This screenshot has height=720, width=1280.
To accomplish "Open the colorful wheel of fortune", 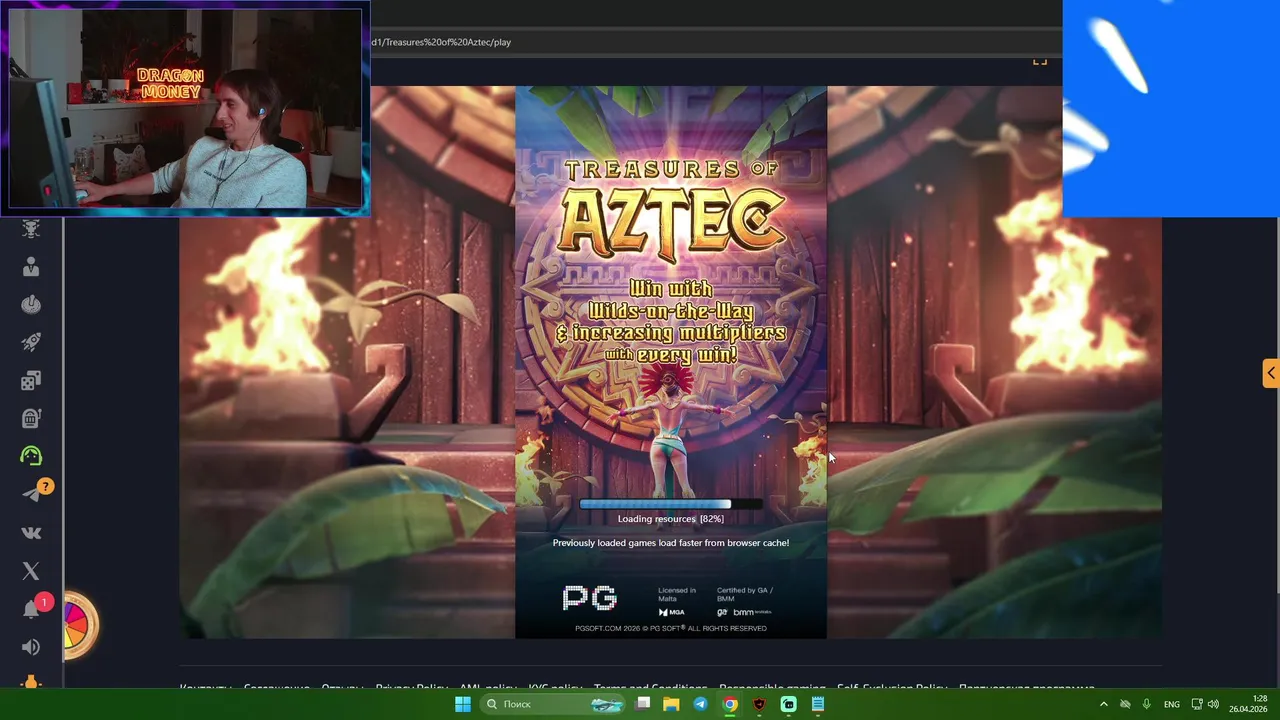I will [x=79, y=626].
